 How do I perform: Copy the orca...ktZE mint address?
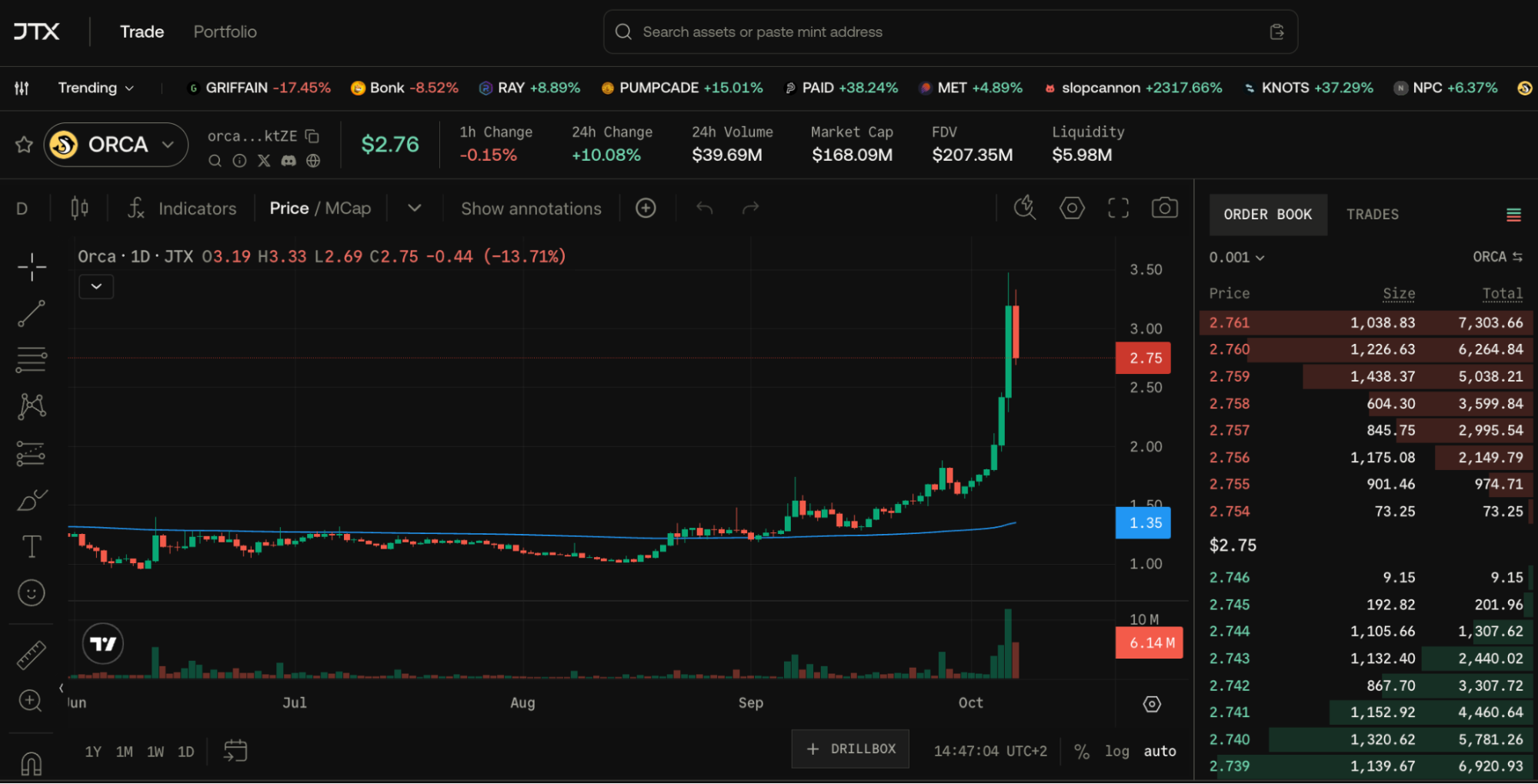click(312, 136)
